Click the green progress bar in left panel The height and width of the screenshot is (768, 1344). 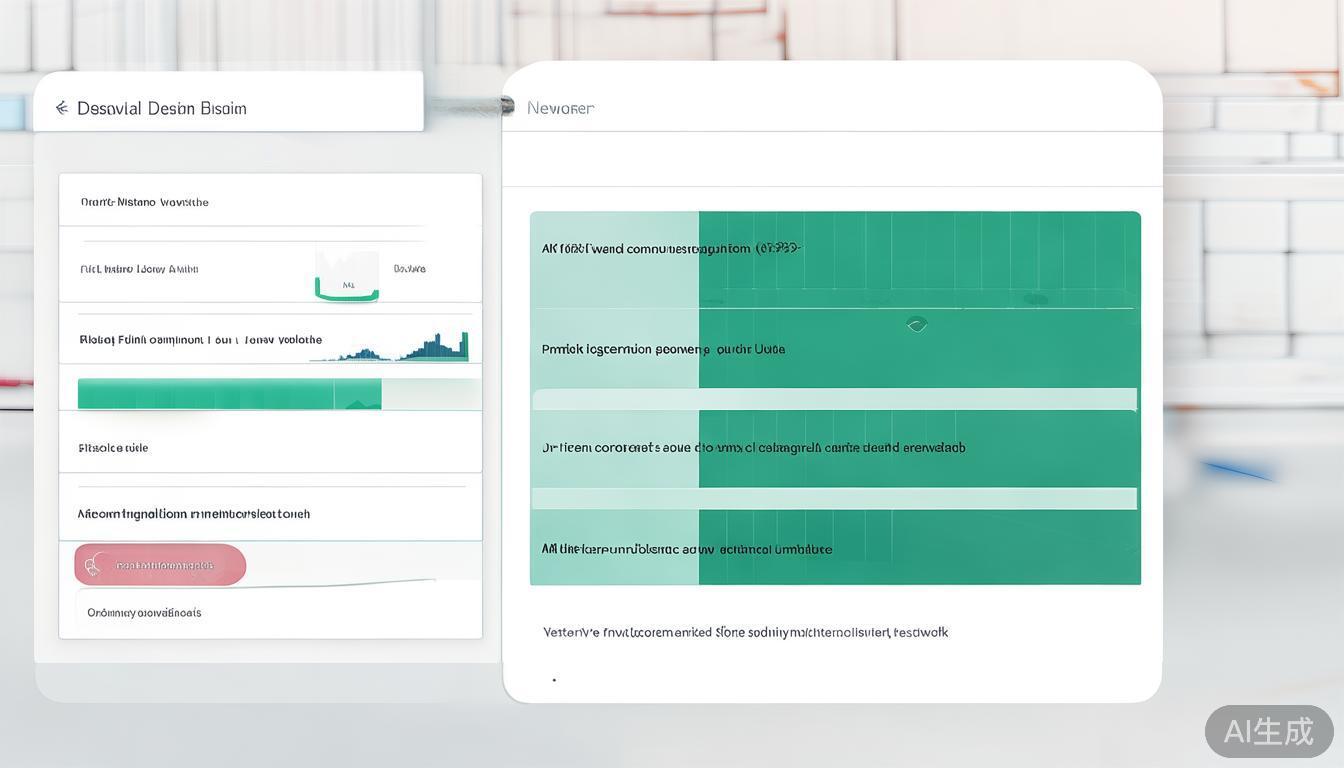click(x=229, y=394)
